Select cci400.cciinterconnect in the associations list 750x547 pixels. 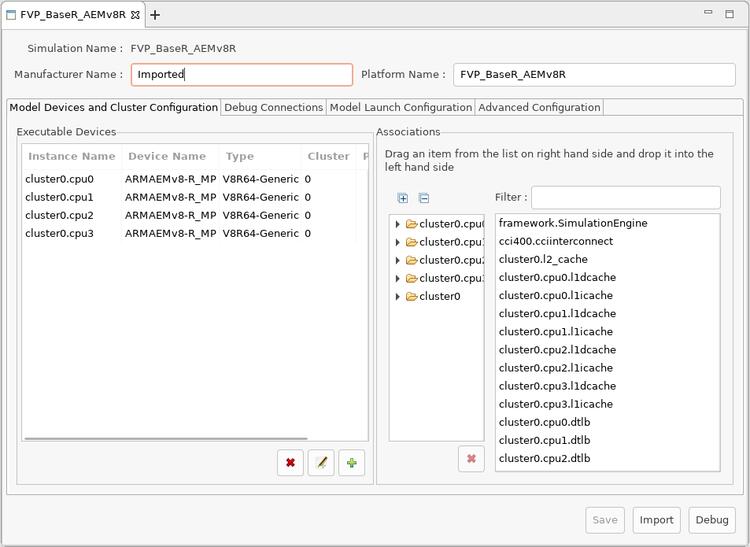pos(556,241)
